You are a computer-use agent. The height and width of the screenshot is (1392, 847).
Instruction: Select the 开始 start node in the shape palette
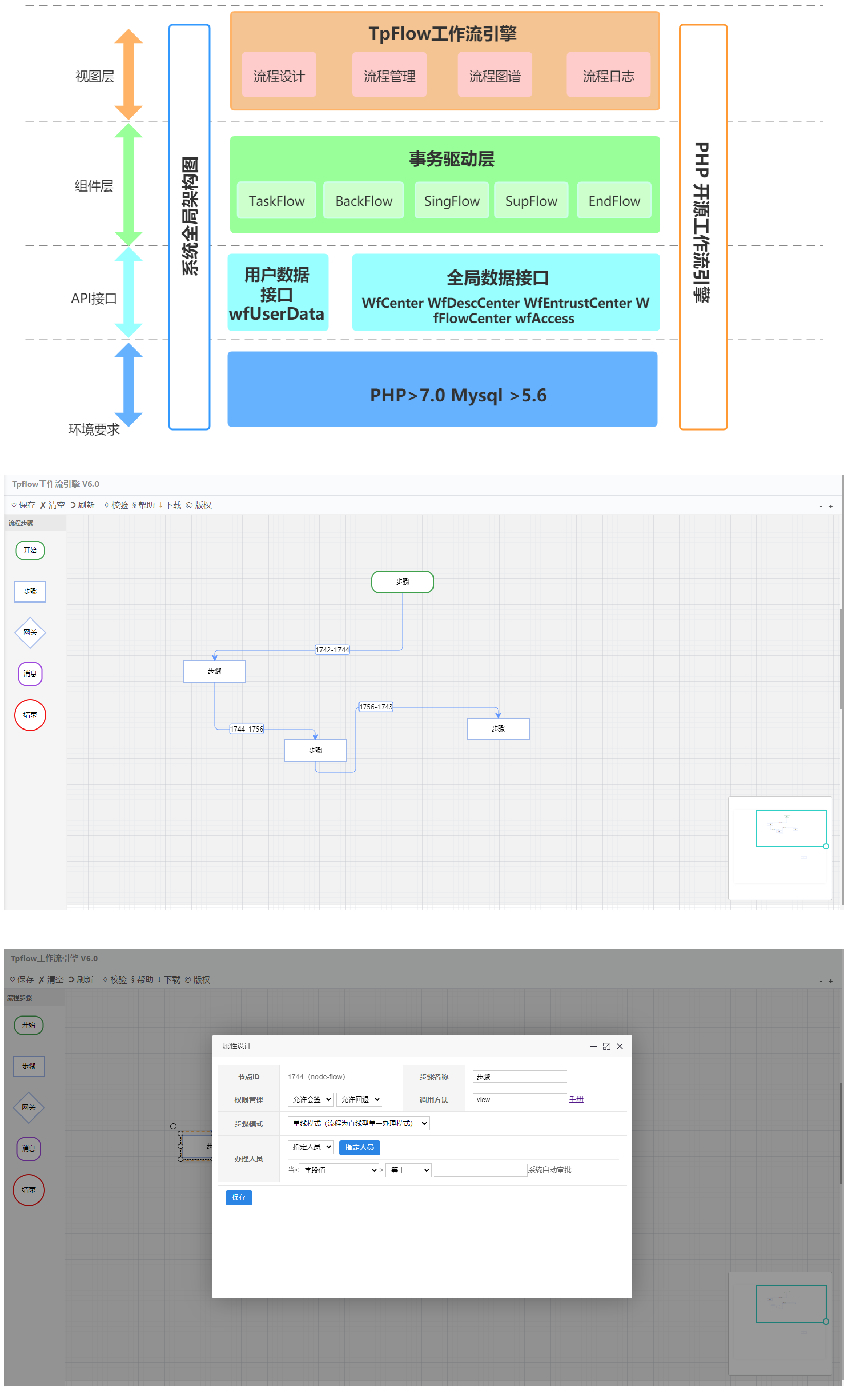[x=29, y=550]
